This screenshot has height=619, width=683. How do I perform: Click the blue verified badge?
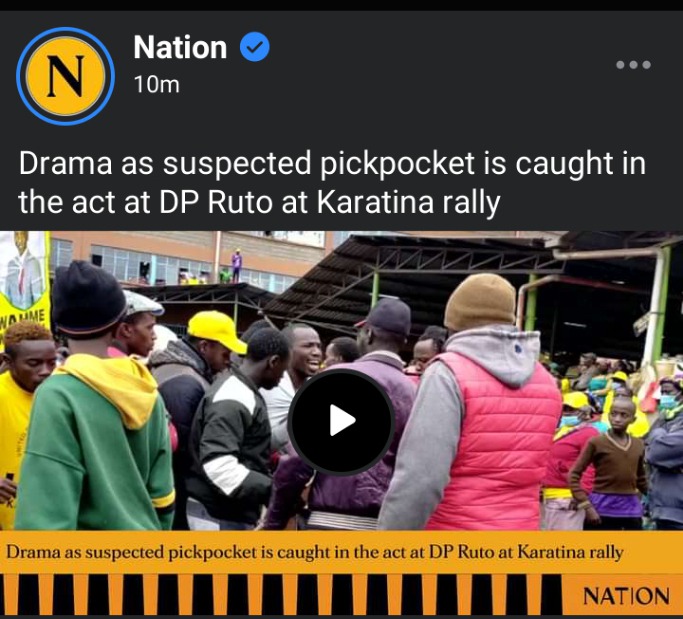tap(255, 47)
